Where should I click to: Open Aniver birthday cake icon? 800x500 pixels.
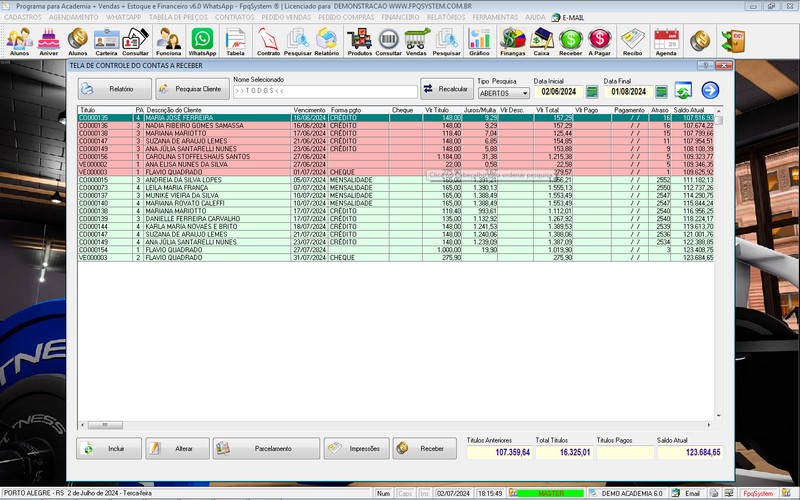pos(49,41)
